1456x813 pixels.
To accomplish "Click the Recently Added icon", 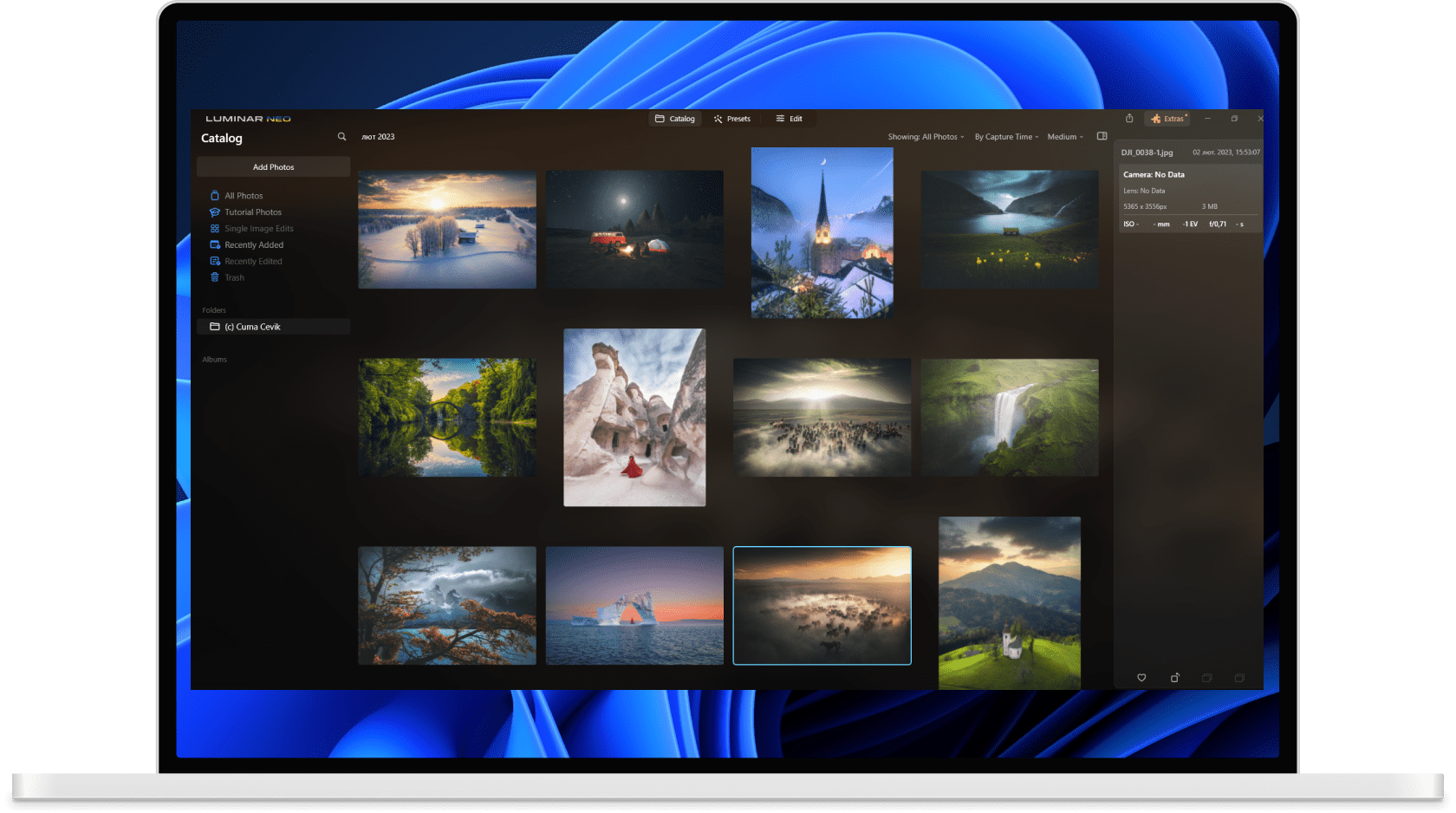I will (x=215, y=245).
